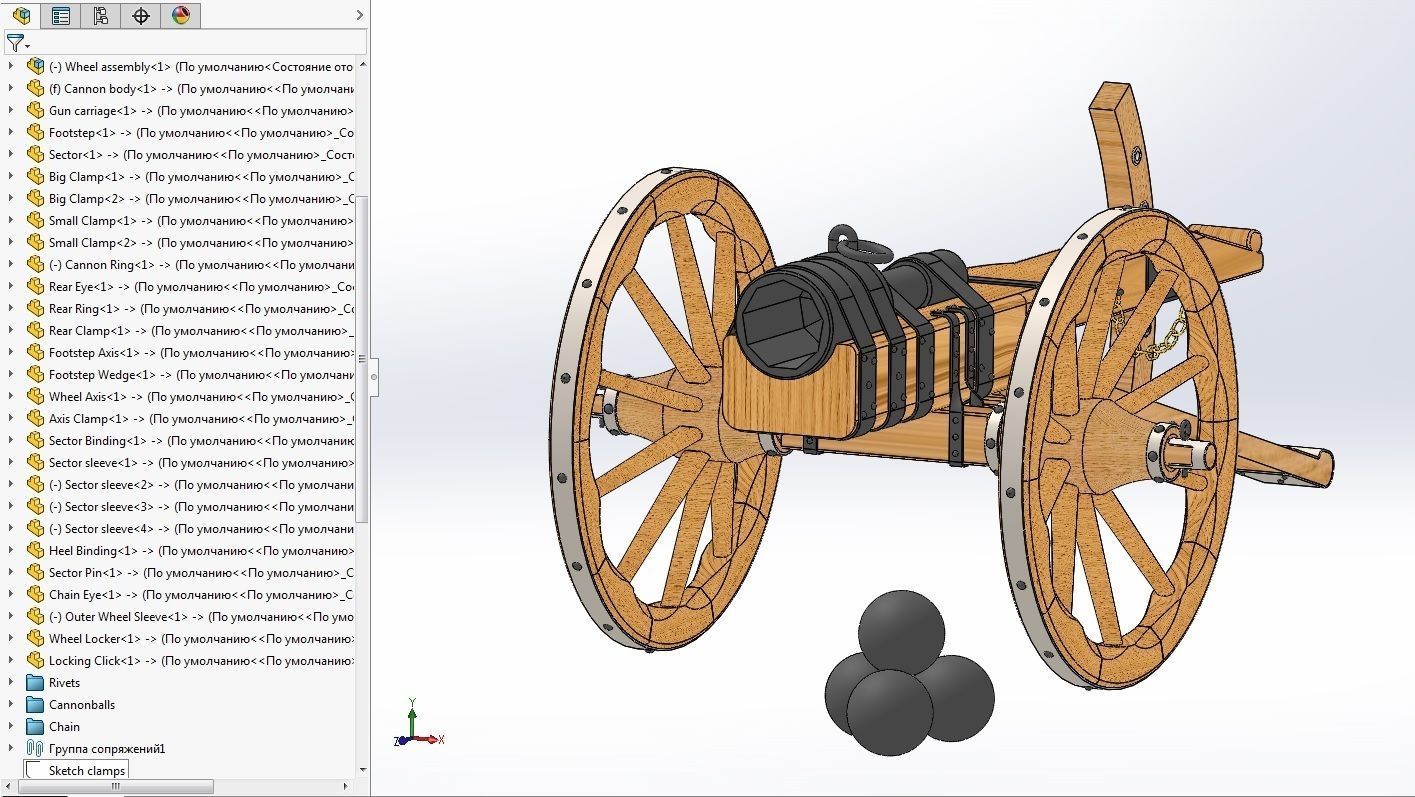1415x797 pixels.
Task: Click into the tree filter search field
Action: click(x=199, y=42)
